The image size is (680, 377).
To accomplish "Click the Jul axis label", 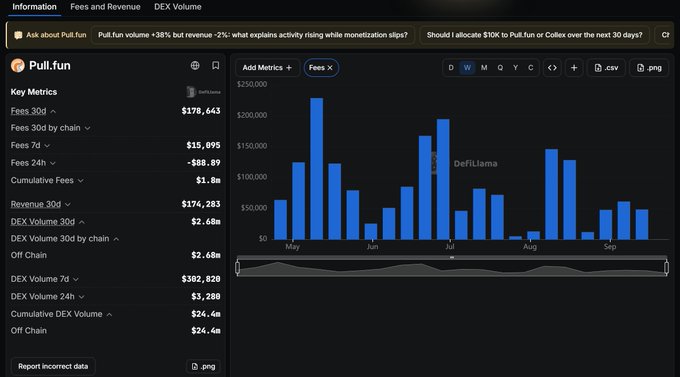I will (x=450, y=246).
